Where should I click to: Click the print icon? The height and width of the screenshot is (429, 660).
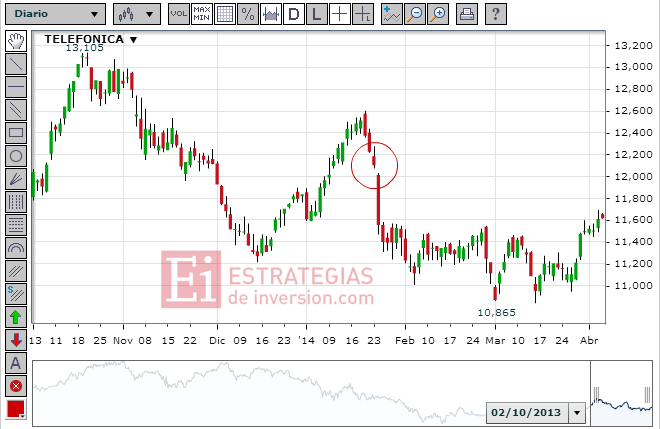tap(467, 14)
